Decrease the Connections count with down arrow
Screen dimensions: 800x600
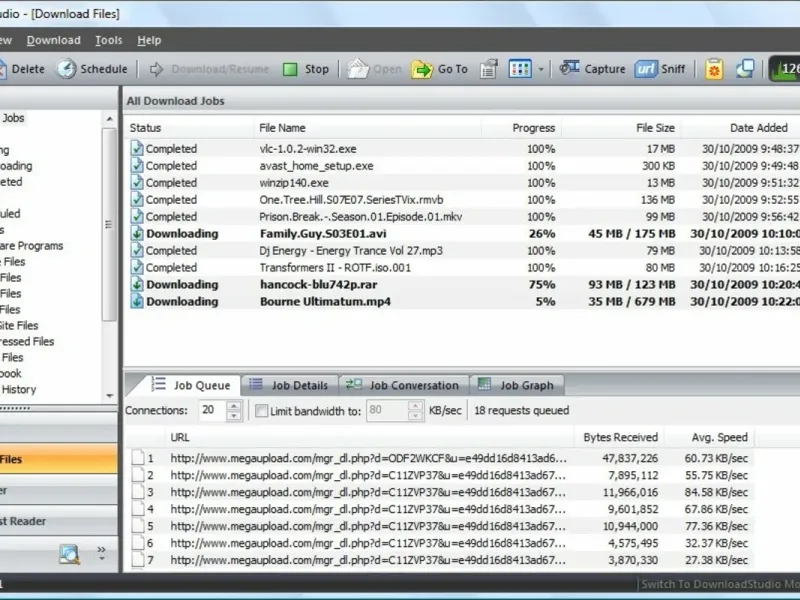coord(234,416)
